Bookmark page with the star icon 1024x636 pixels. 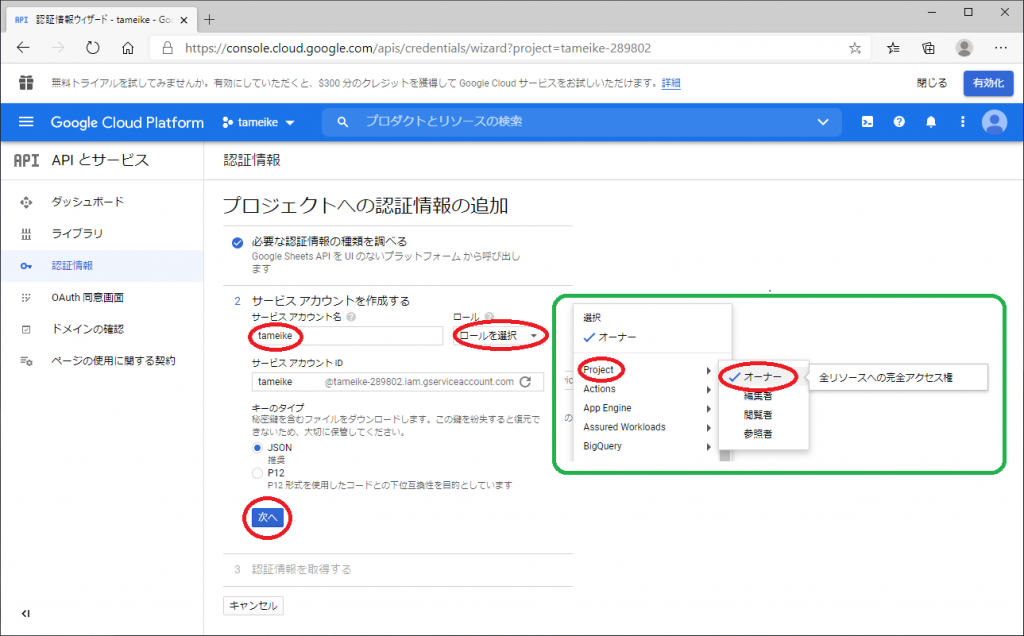pos(855,48)
